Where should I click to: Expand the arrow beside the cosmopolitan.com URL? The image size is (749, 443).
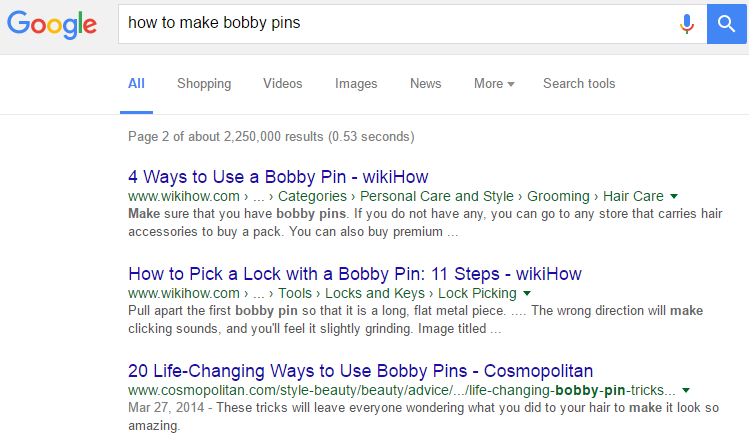tap(687, 390)
